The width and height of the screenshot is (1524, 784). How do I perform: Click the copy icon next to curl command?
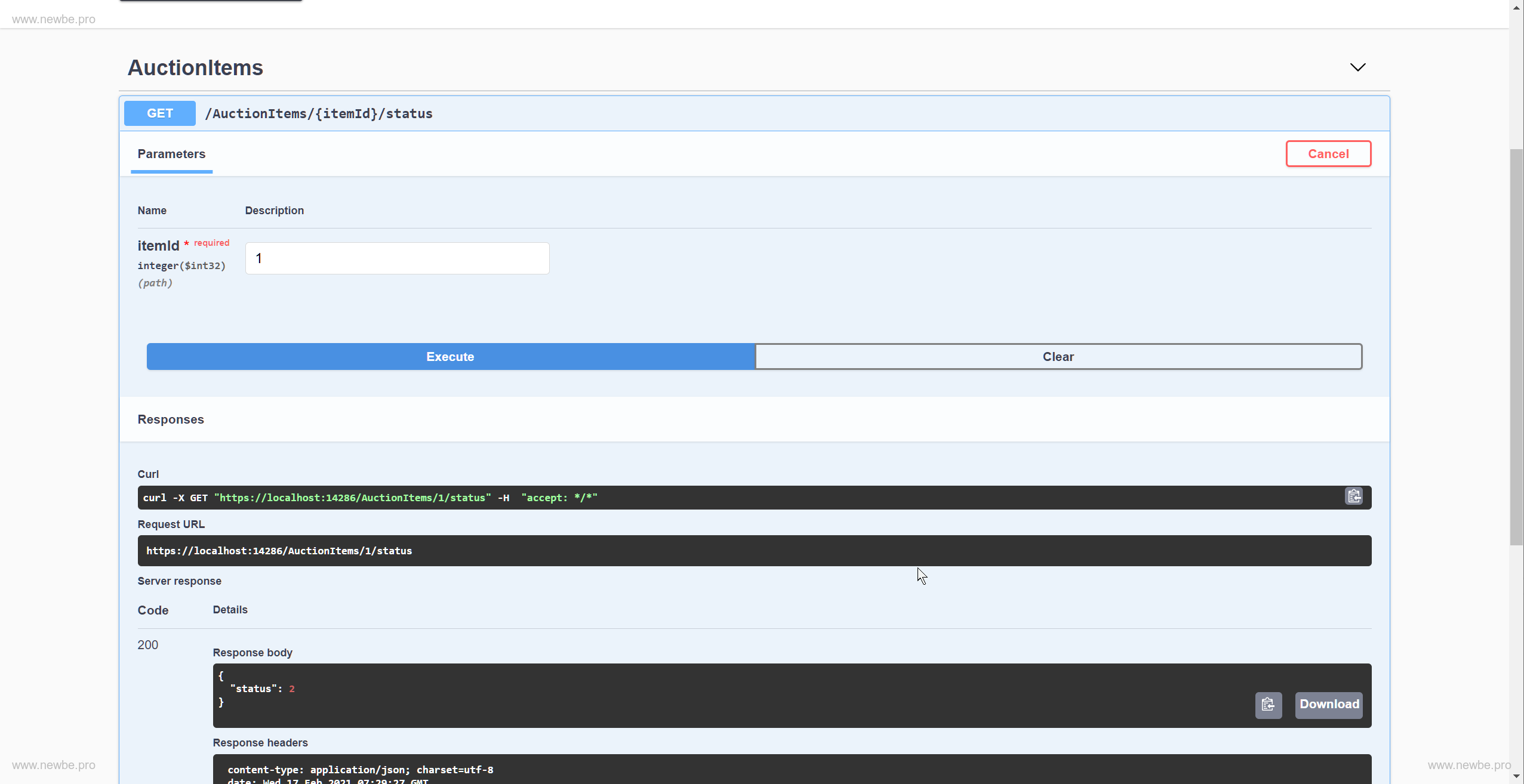[1355, 496]
